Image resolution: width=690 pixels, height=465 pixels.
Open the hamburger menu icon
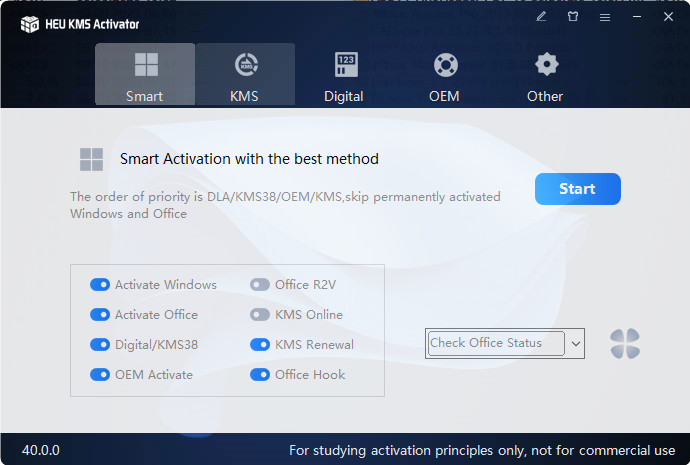pyautogui.click(x=605, y=17)
